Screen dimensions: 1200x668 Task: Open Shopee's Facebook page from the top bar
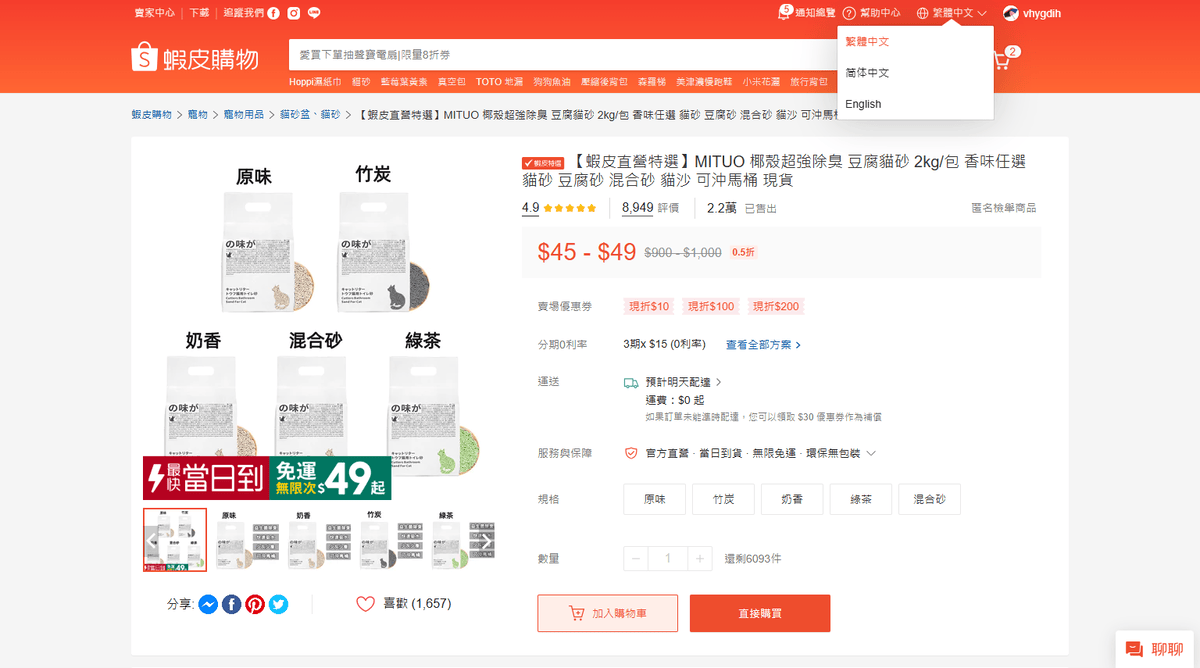pyautogui.click(x=274, y=13)
